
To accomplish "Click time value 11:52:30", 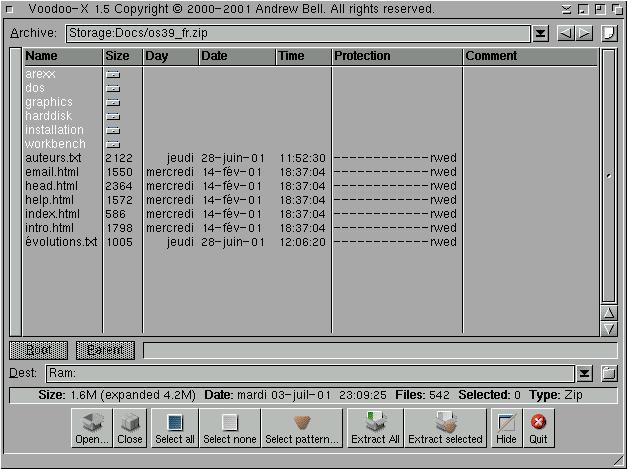I will tap(303, 158).
